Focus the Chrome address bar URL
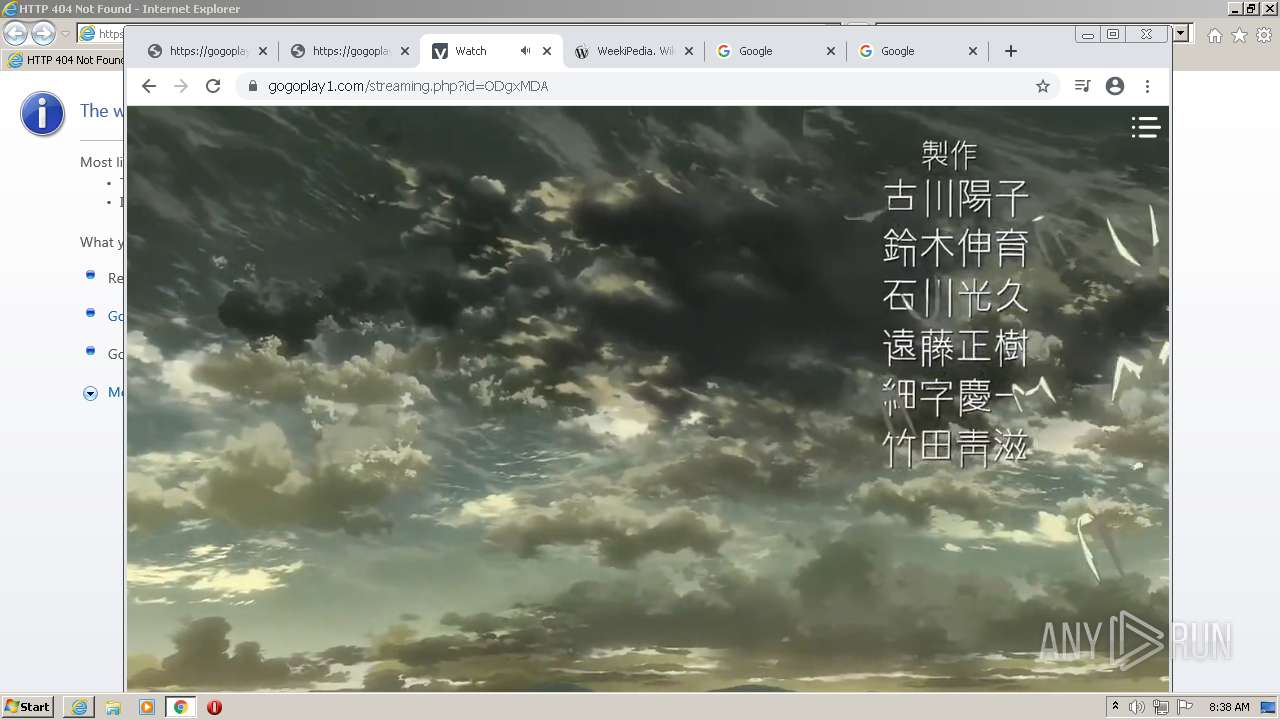 408,86
